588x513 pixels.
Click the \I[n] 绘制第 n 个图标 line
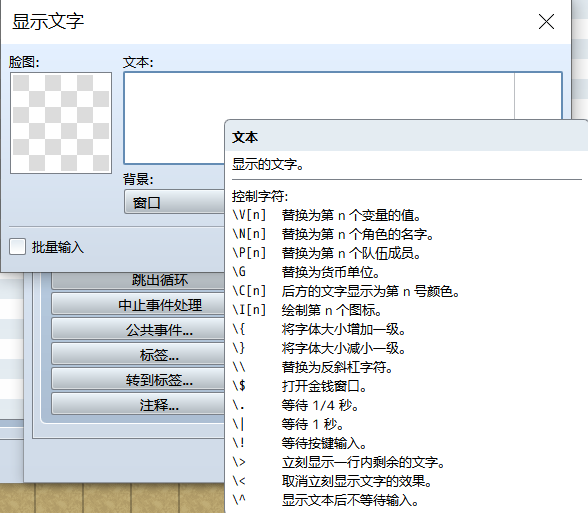coord(307,310)
